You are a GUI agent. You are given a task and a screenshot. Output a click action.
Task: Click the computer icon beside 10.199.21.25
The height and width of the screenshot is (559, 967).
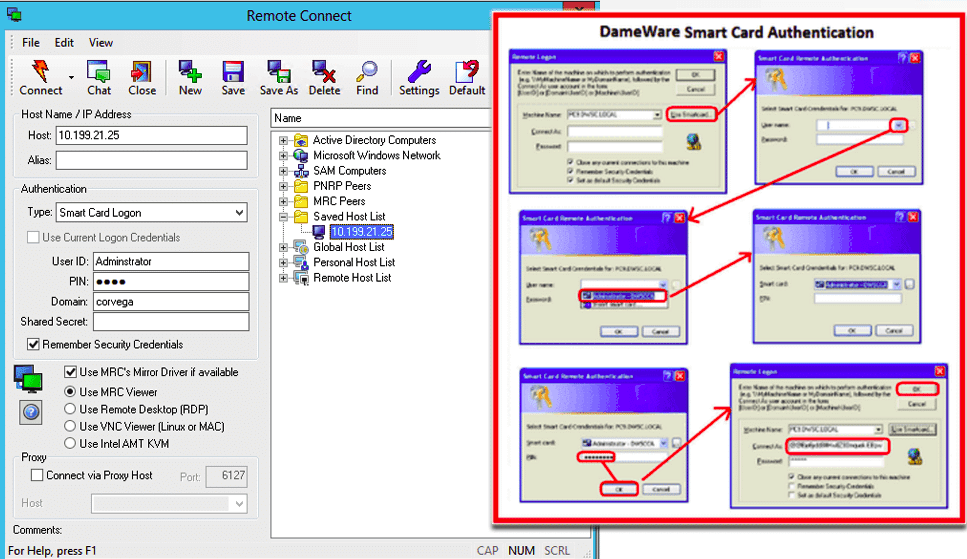(x=319, y=232)
